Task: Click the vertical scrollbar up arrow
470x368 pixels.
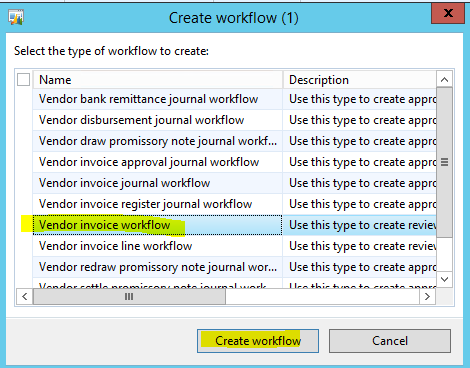Action: point(444,79)
